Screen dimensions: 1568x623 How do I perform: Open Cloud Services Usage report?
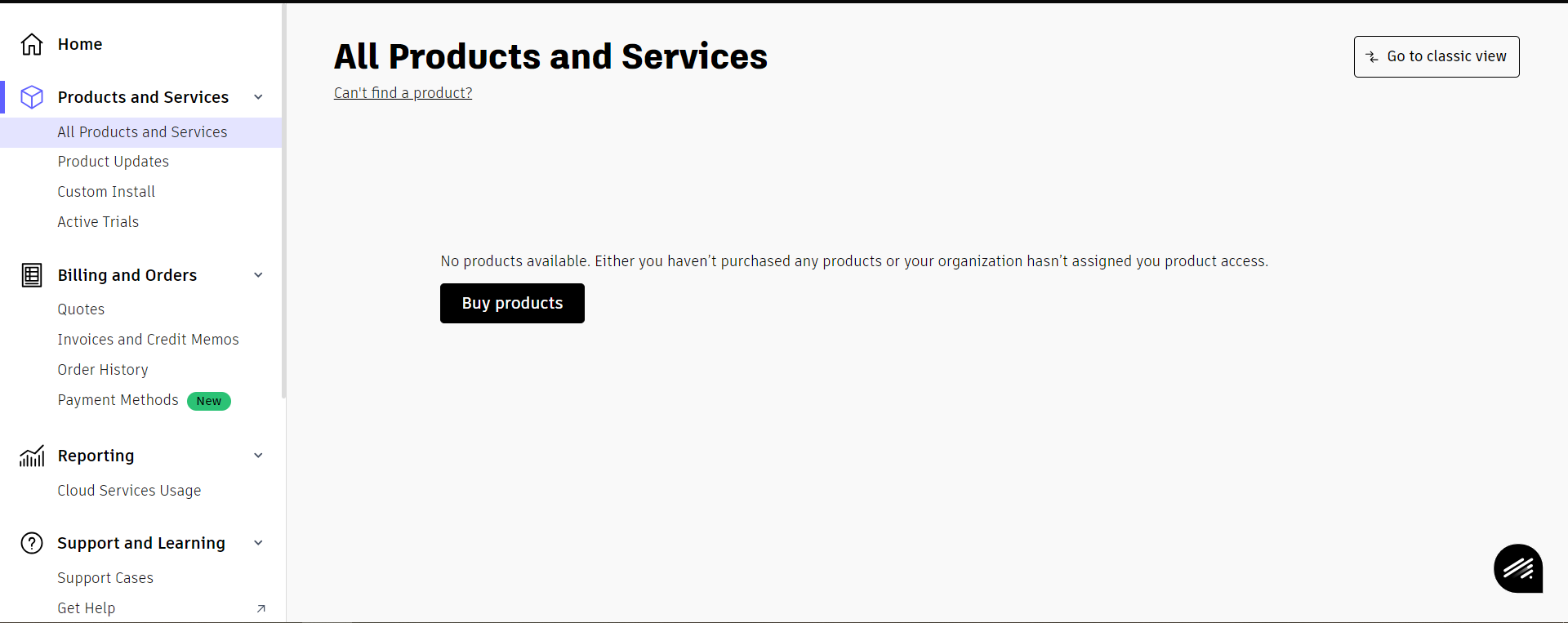pos(129,491)
